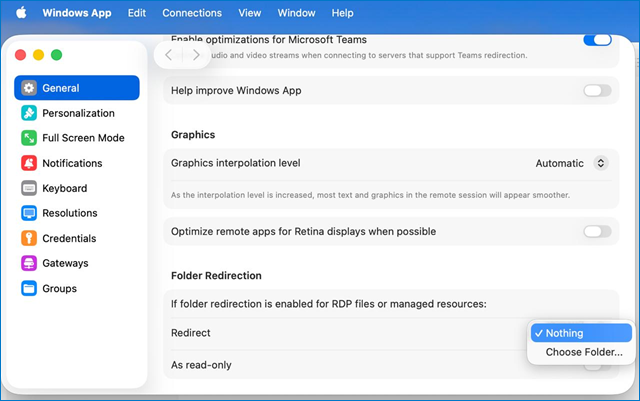The width and height of the screenshot is (640, 401).
Task: Click the Full Screen Mode icon
Action: tap(29, 138)
